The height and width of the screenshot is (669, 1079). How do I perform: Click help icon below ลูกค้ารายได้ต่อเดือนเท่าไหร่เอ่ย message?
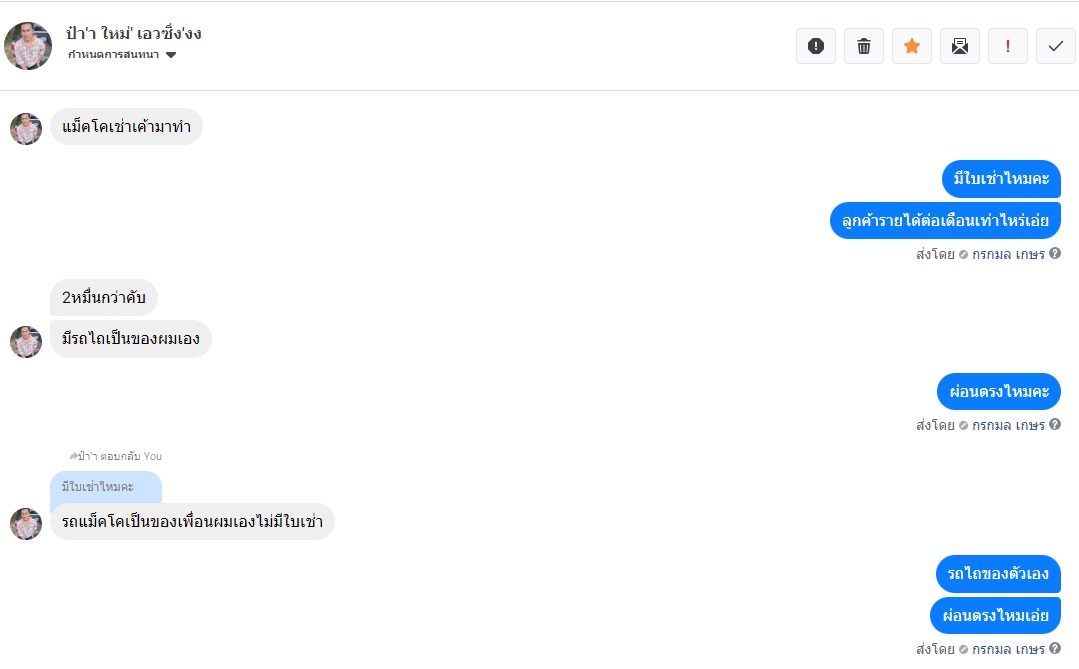click(x=1055, y=254)
